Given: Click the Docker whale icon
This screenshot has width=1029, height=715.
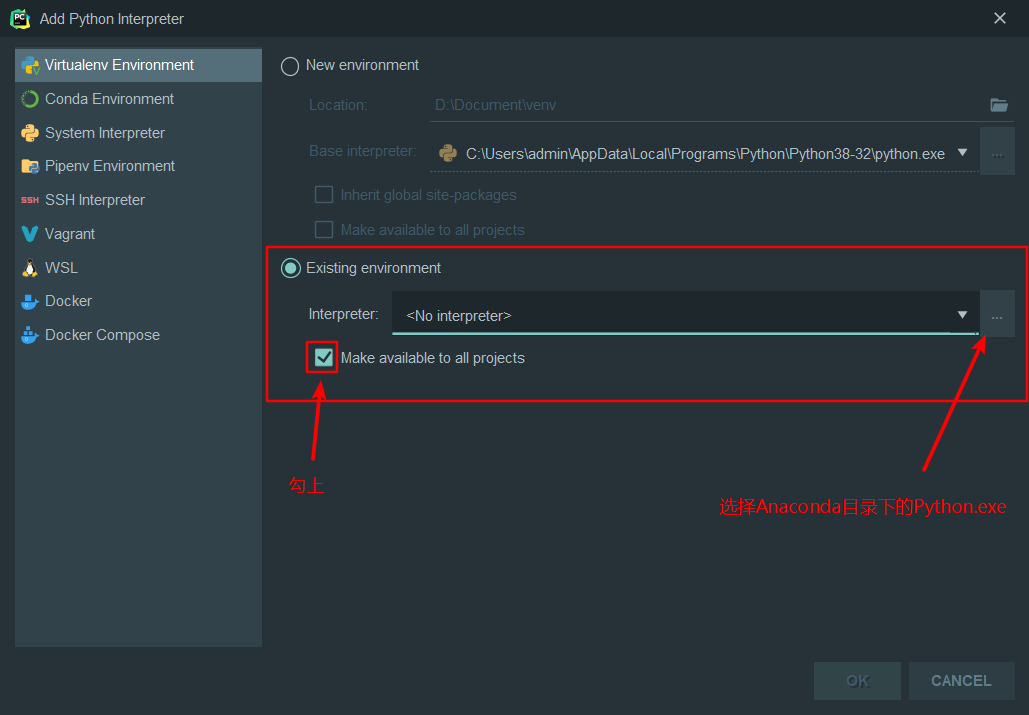Looking at the screenshot, I should pos(30,301).
